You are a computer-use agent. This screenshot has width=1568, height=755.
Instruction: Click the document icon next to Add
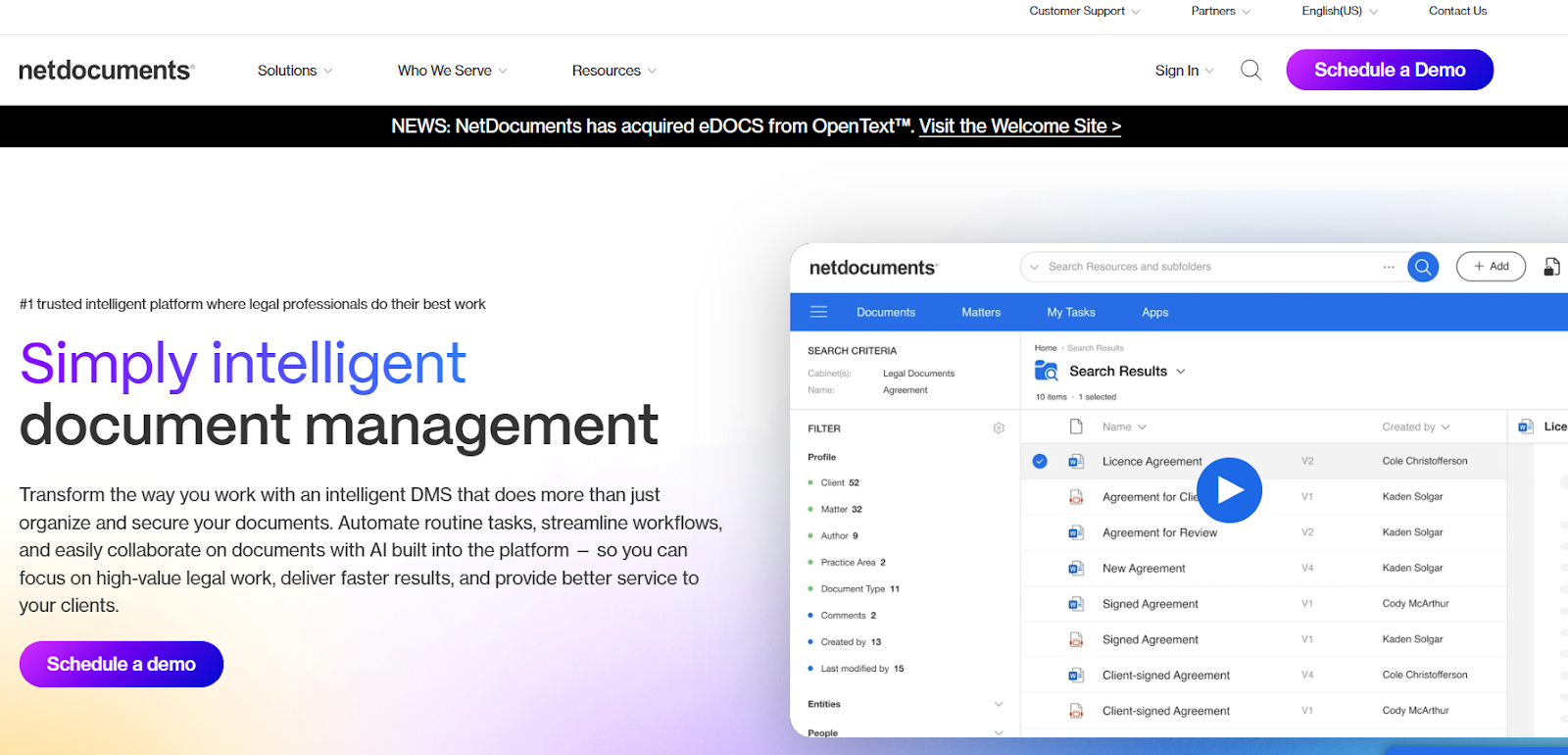tap(1551, 267)
